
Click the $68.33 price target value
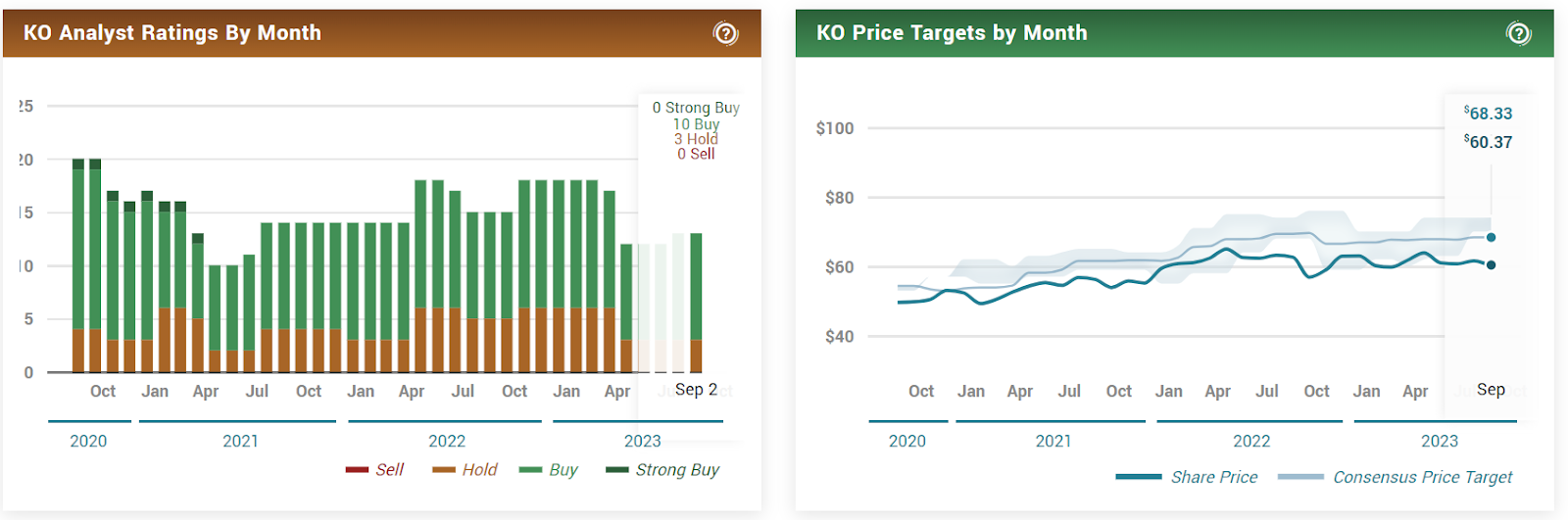[1489, 114]
